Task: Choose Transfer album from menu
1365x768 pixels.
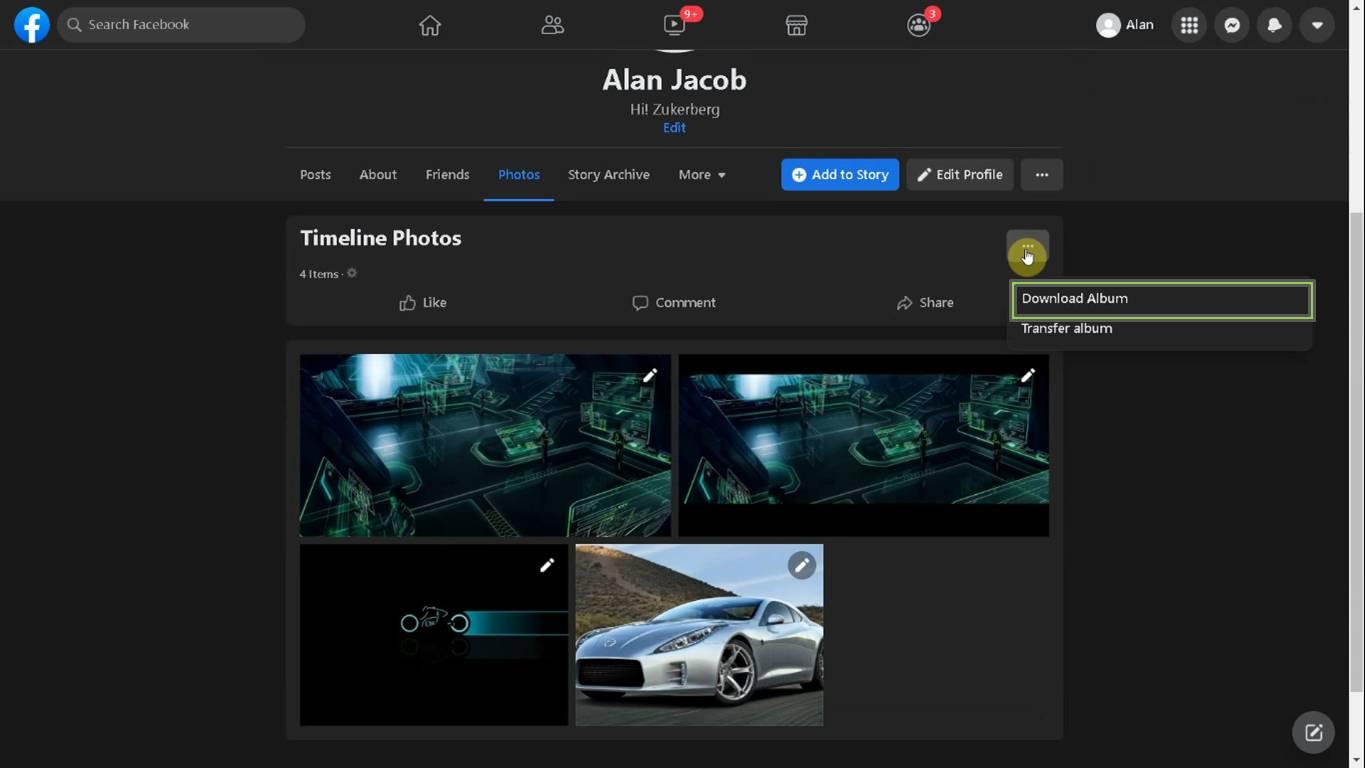Action: (1162, 329)
